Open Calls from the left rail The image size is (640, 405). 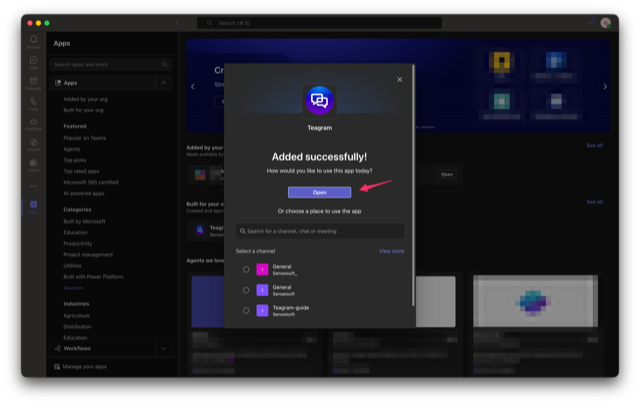[x=33, y=104]
